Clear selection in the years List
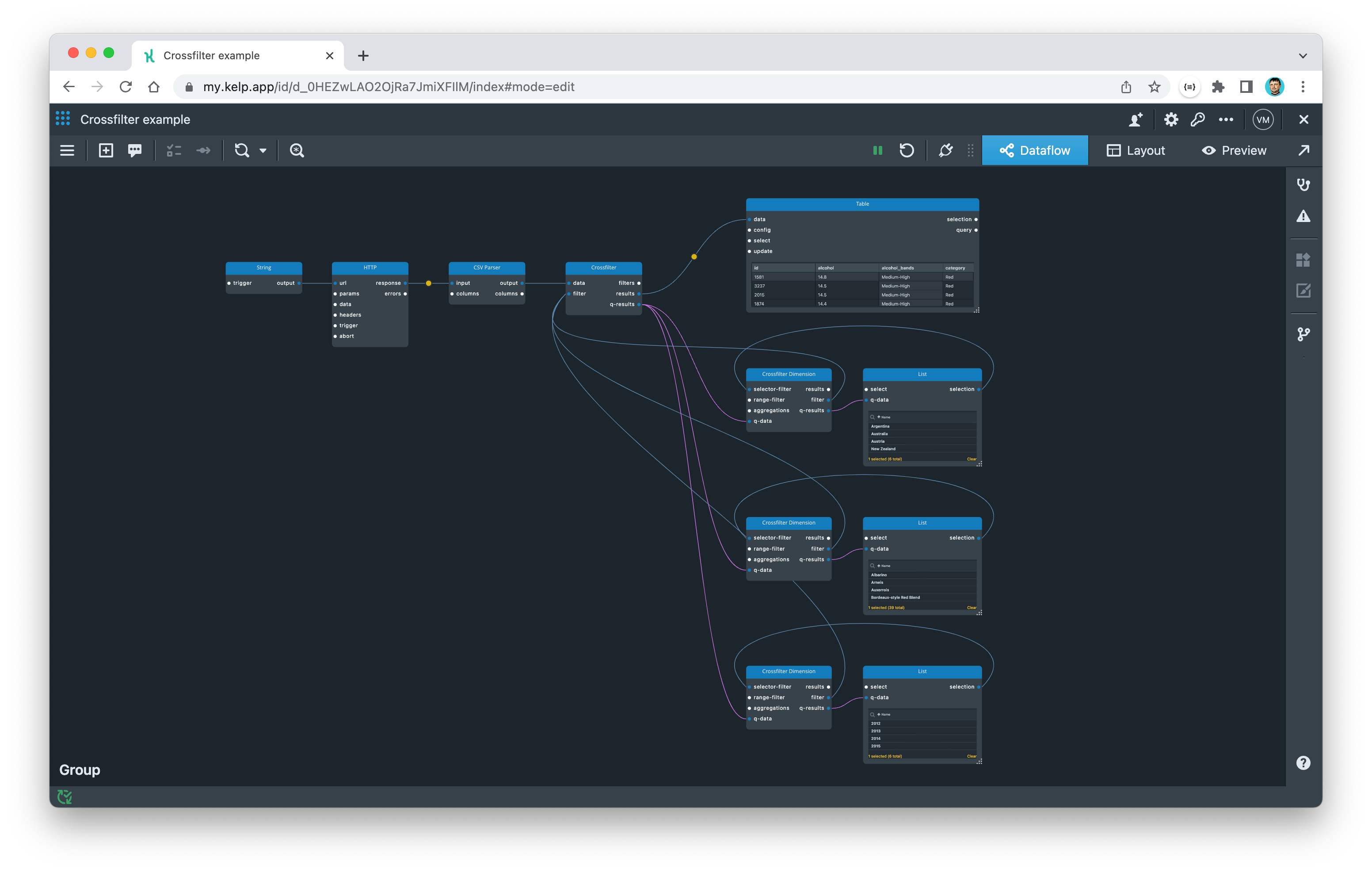 (972, 756)
